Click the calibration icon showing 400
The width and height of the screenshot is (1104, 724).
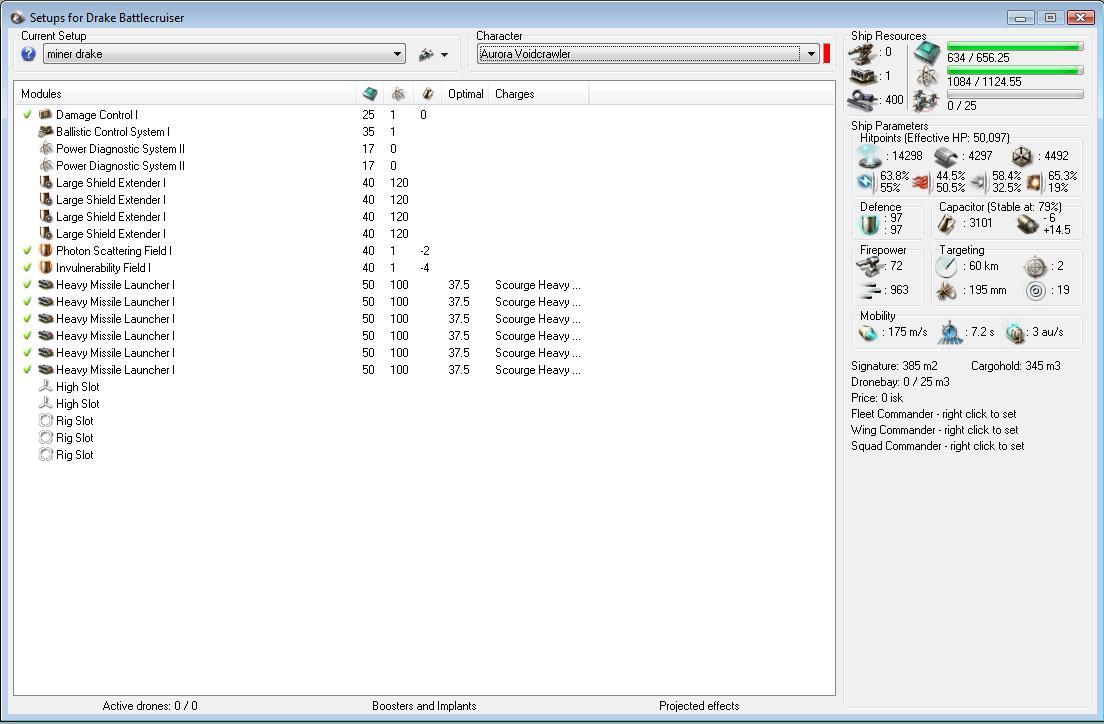tap(862, 101)
